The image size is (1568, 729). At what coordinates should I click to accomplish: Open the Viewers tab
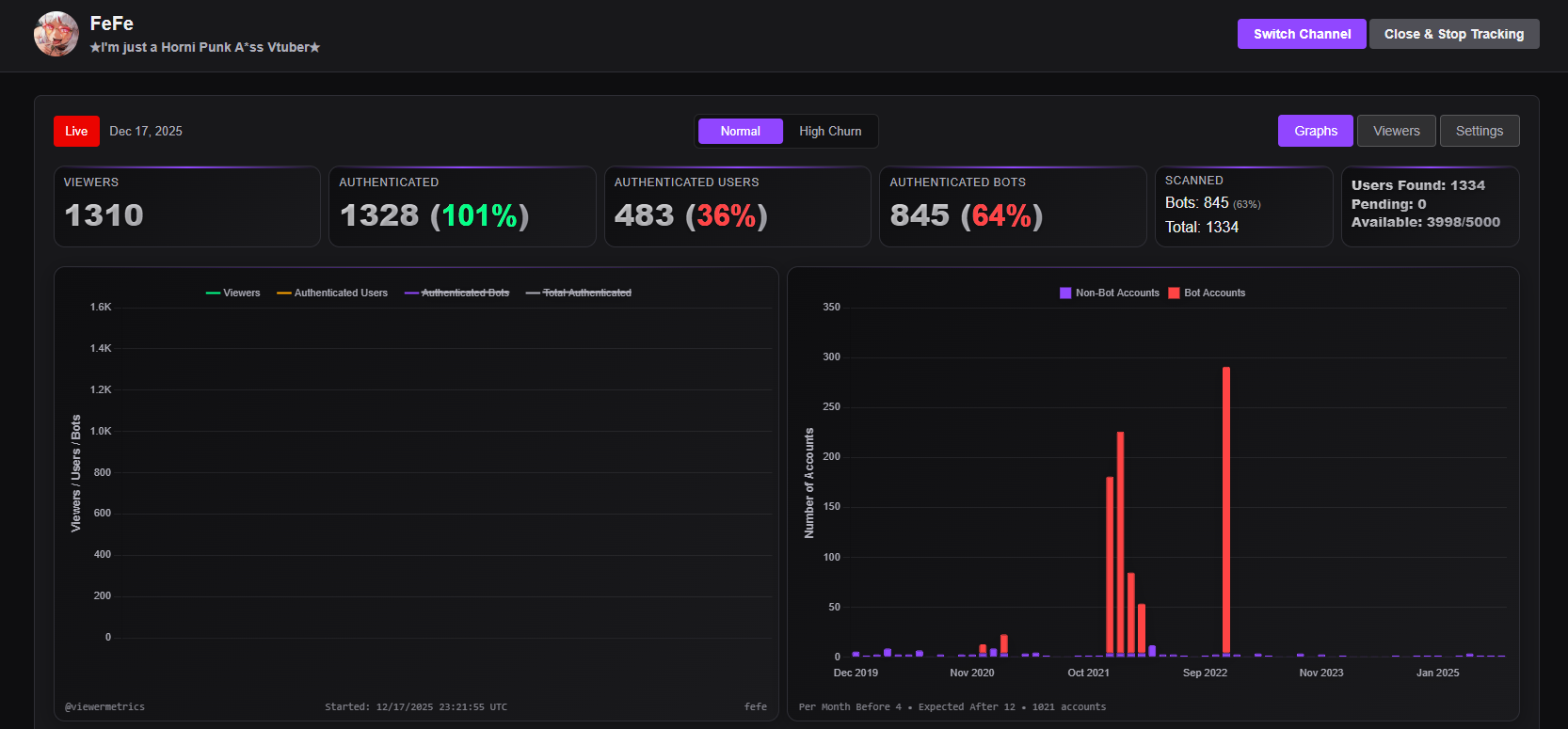coord(1397,131)
